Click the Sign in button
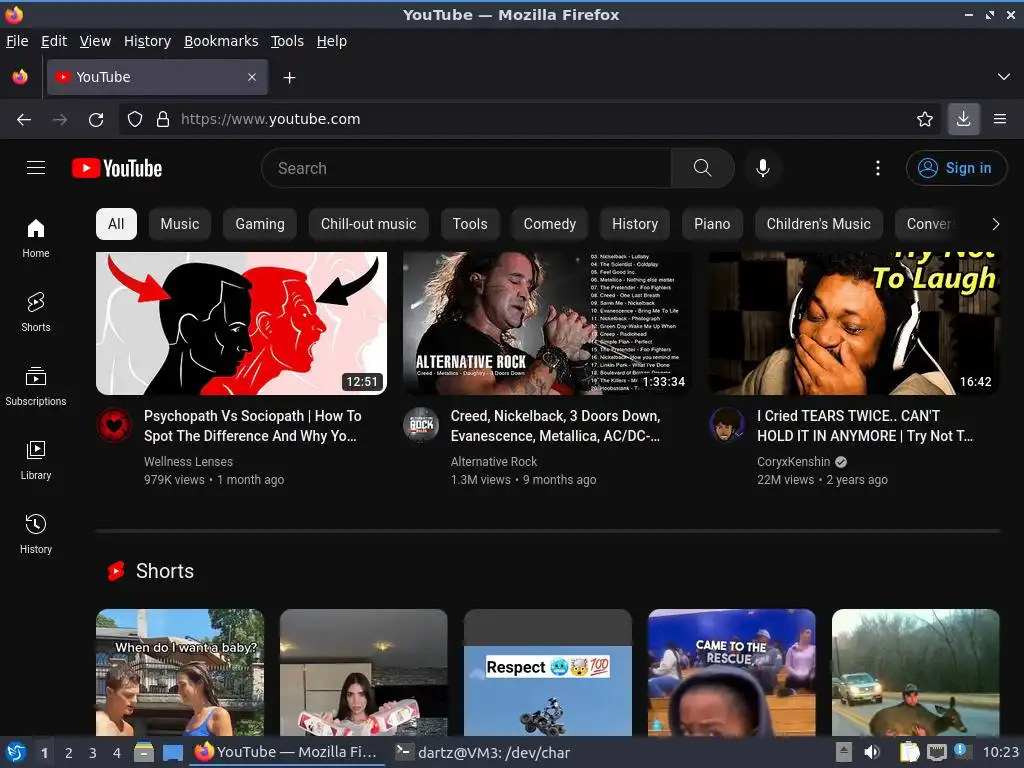Image resolution: width=1024 pixels, height=768 pixels. coord(956,168)
